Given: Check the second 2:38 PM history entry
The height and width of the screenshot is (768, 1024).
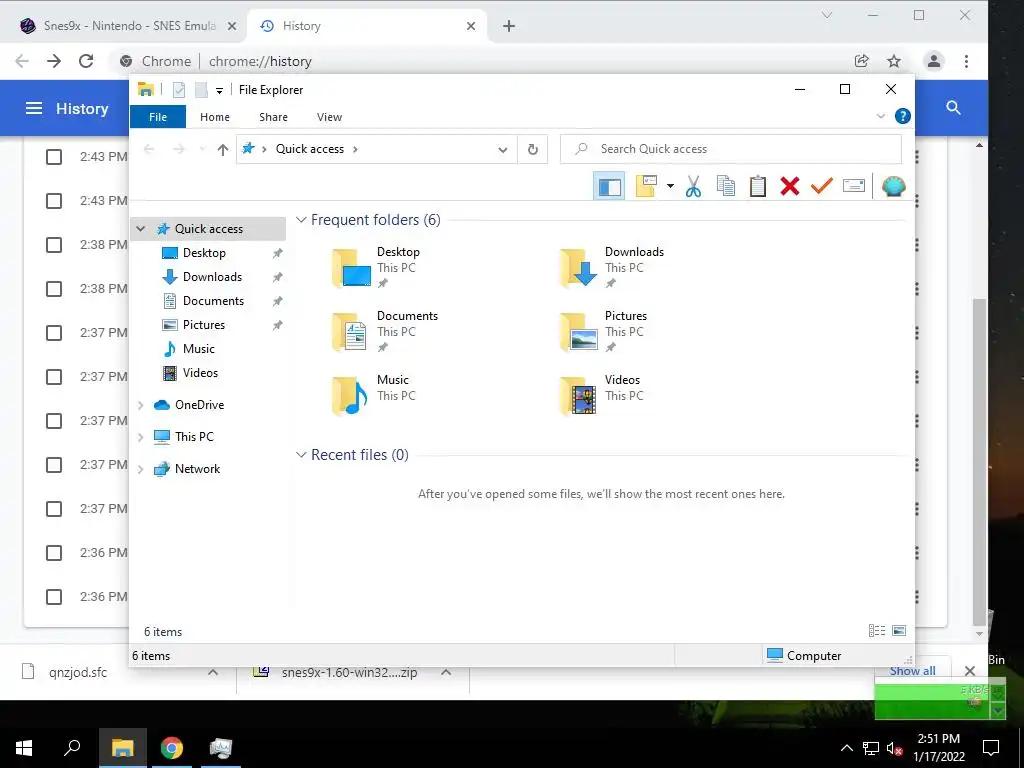Looking at the screenshot, I should pyautogui.click(x=54, y=289).
